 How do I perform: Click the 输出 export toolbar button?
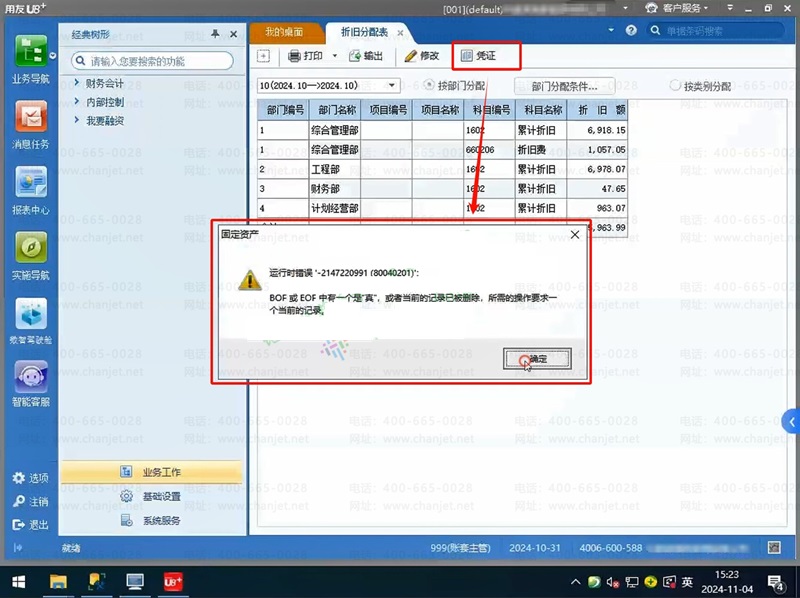point(366,56)
